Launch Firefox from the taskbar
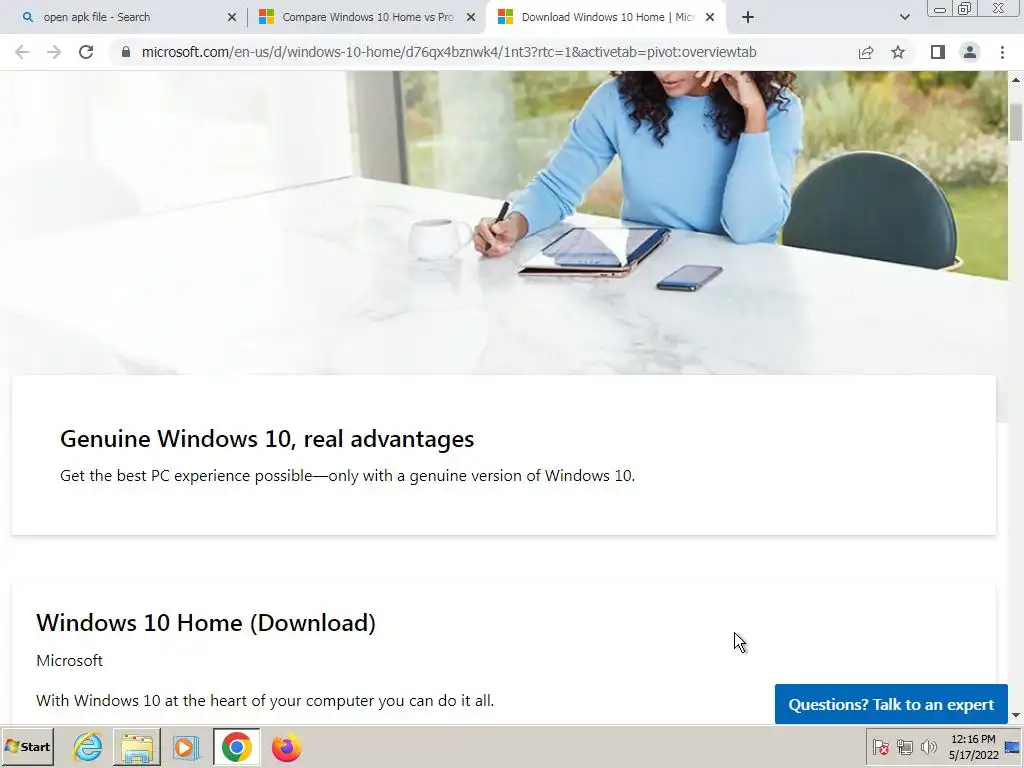The image size is (1024, 768). [x=286, y=747]
